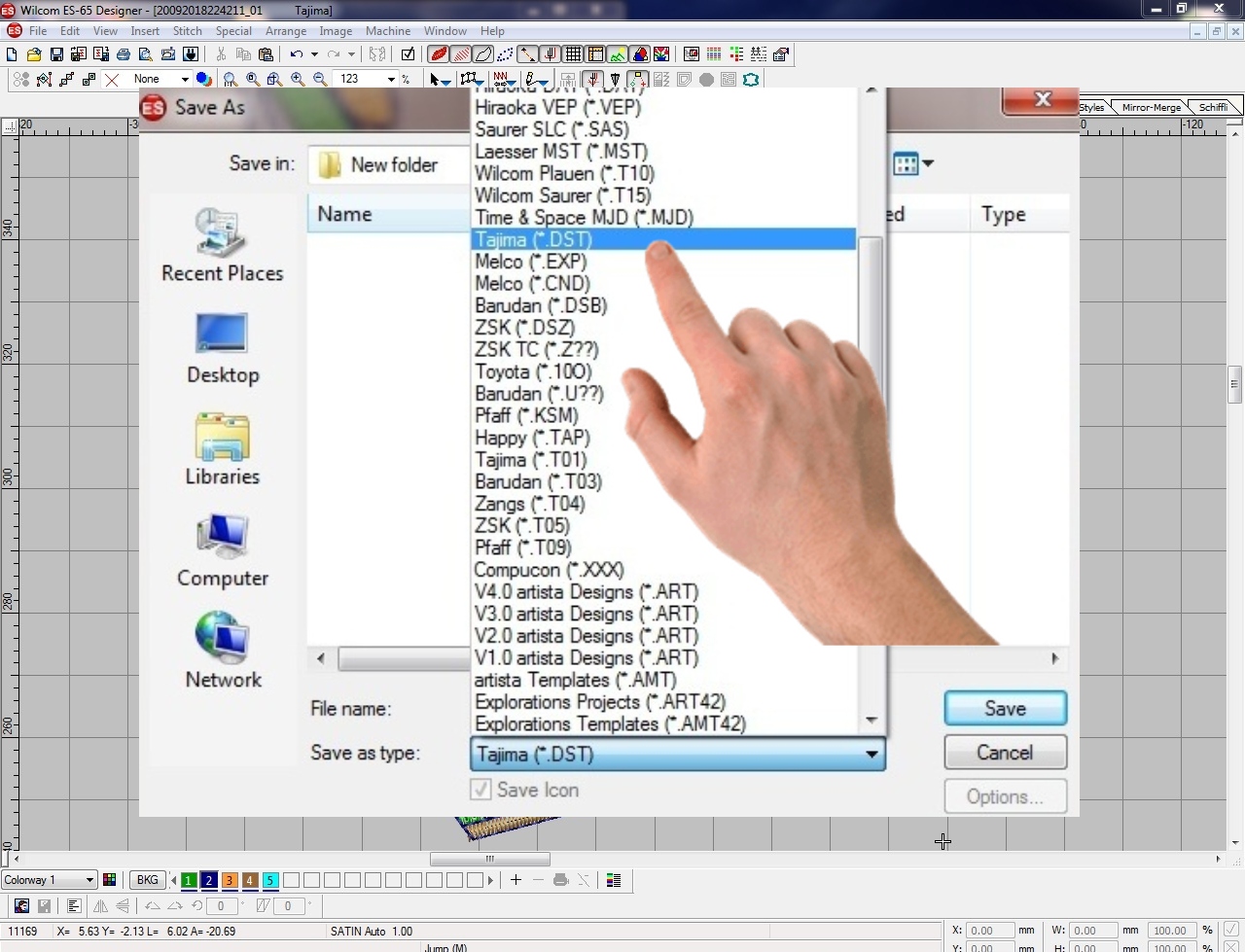
Task: Click the Add color plus icon
Action: click(516, 880)
